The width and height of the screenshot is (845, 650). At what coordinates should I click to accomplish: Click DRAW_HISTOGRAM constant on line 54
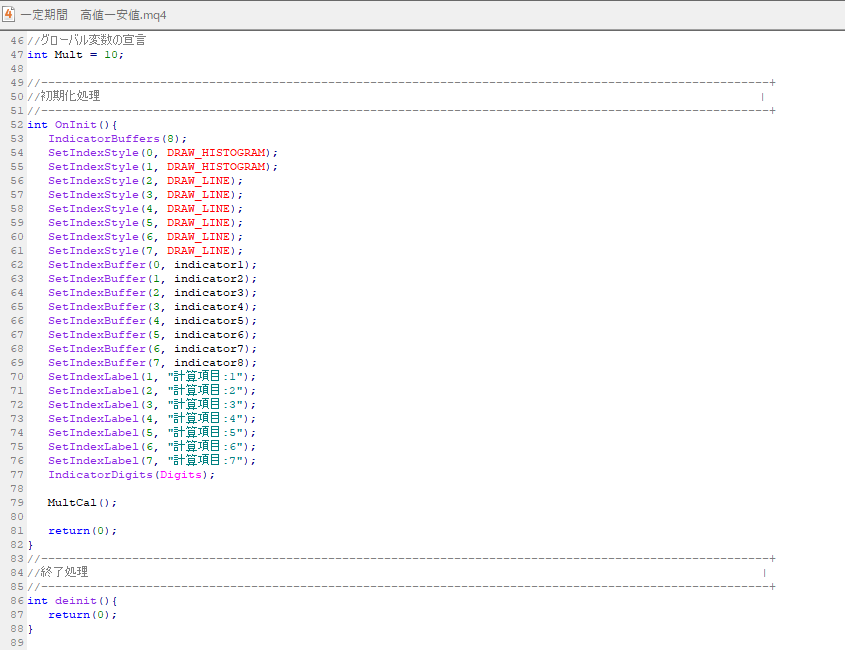point(217,153)
